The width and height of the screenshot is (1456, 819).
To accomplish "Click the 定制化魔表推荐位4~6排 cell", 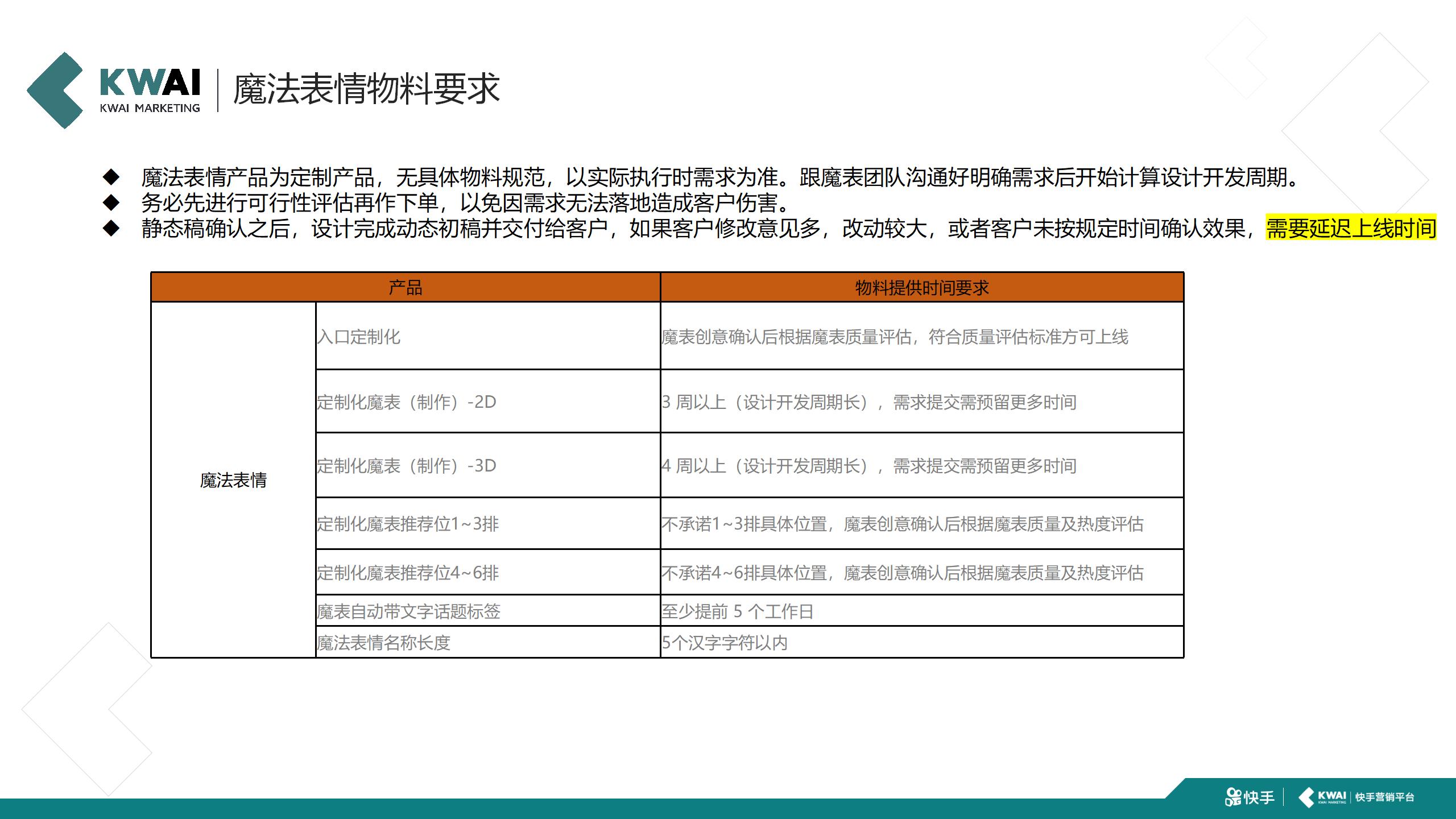I will click(x=488, y=572).
